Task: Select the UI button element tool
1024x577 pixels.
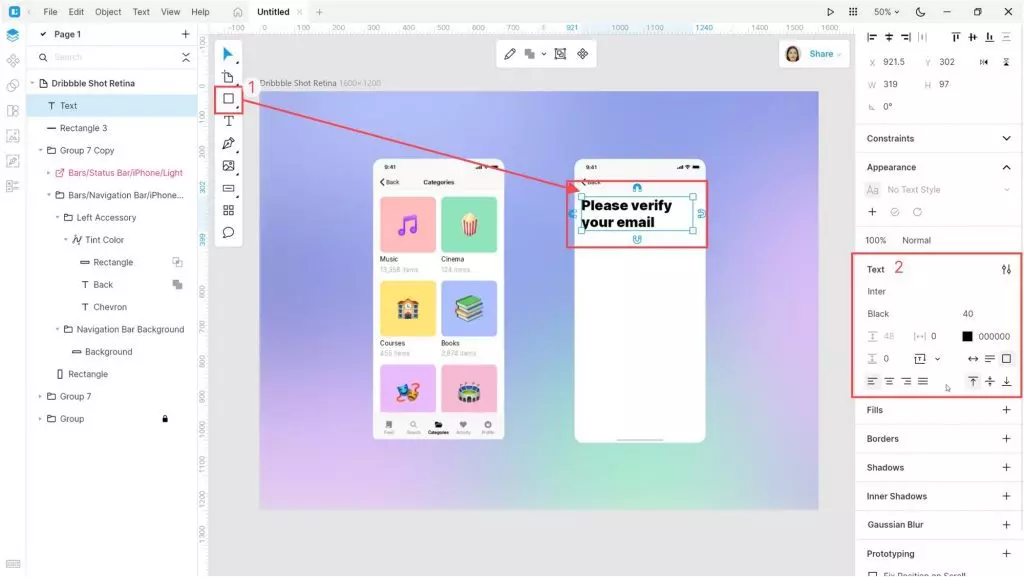Action: tap(229, 188)
